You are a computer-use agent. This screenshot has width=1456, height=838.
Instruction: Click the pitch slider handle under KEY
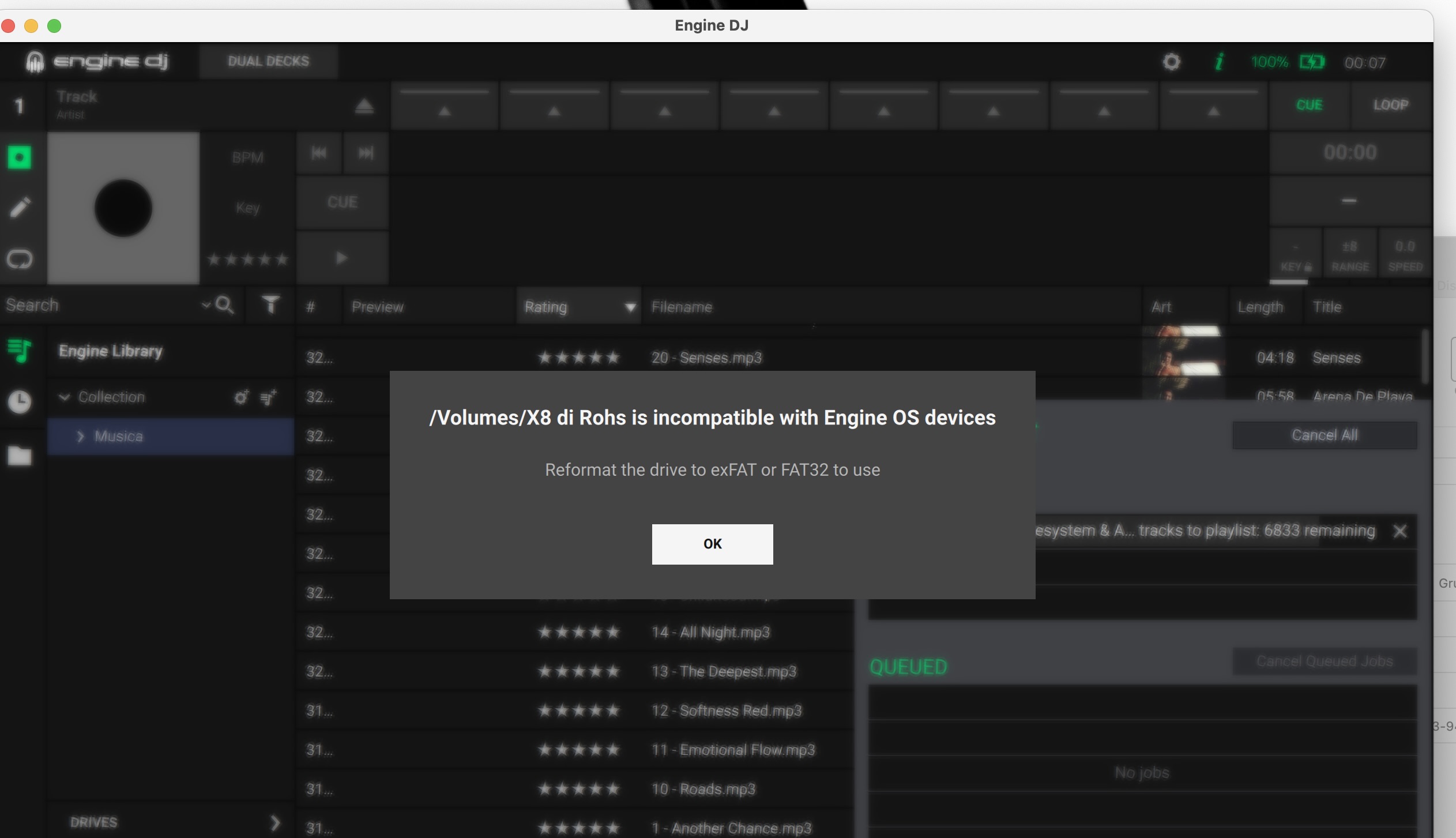click(1288, 282)
